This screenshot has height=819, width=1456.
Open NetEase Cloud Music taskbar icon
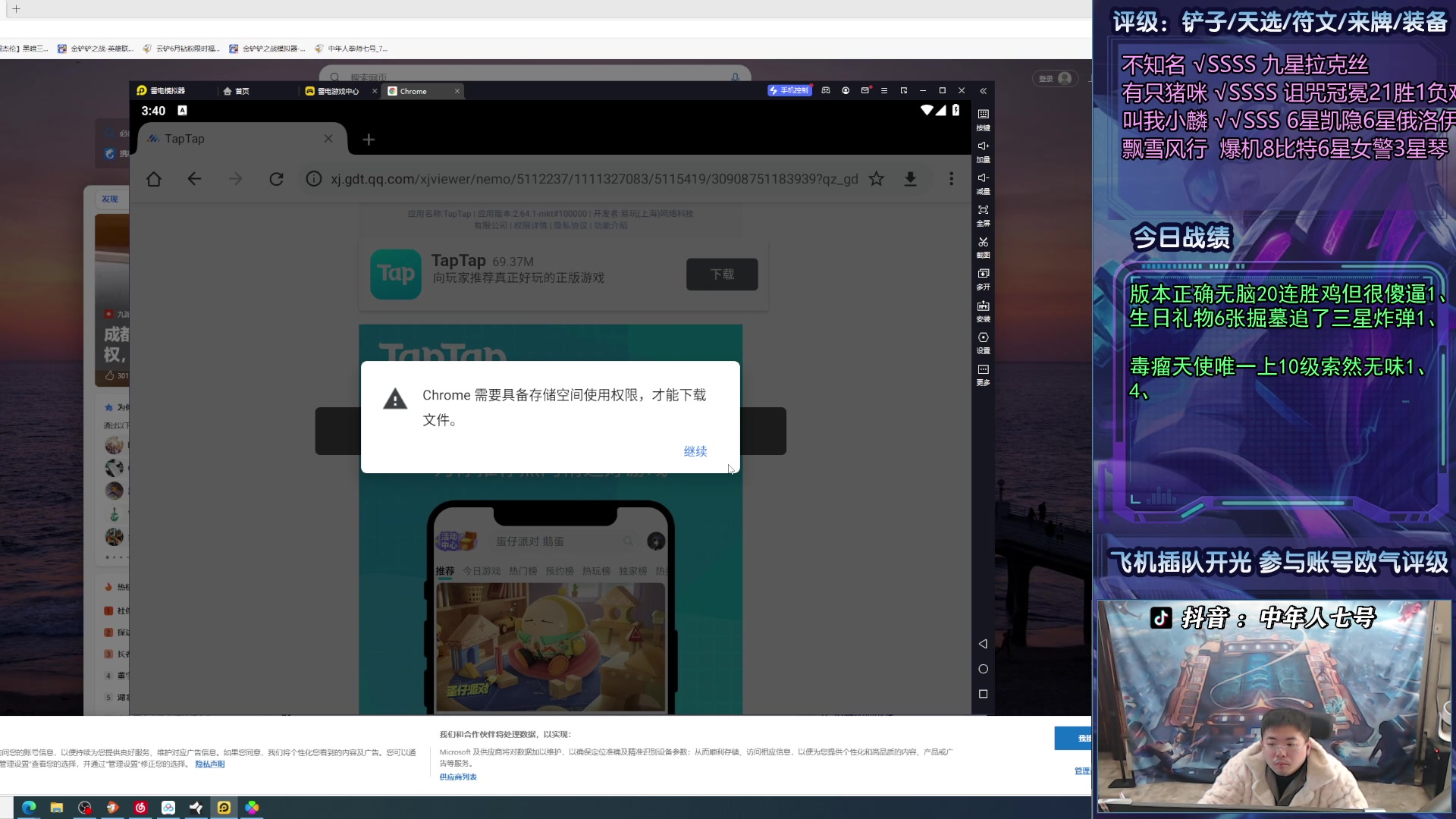[x=140, y=808]
